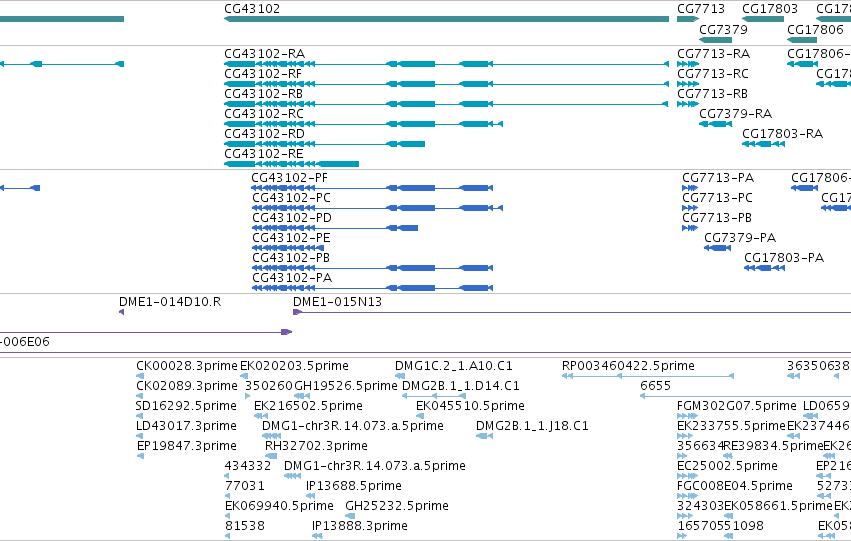This screenshot has width=851, height=541.
Task: Click the DME1-014D10.R clone marker
Action: click(x=122, y=312)
